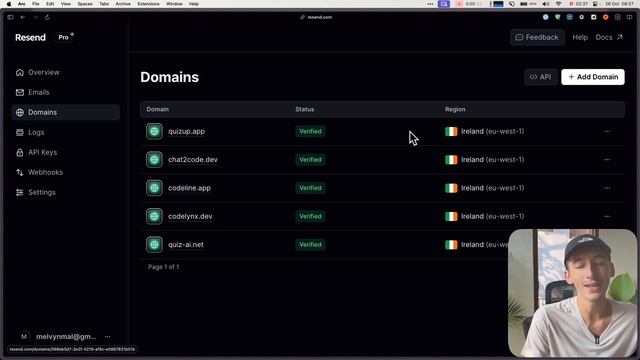Open the Docs external link
The image size is (640, 360).
(609, 37)
